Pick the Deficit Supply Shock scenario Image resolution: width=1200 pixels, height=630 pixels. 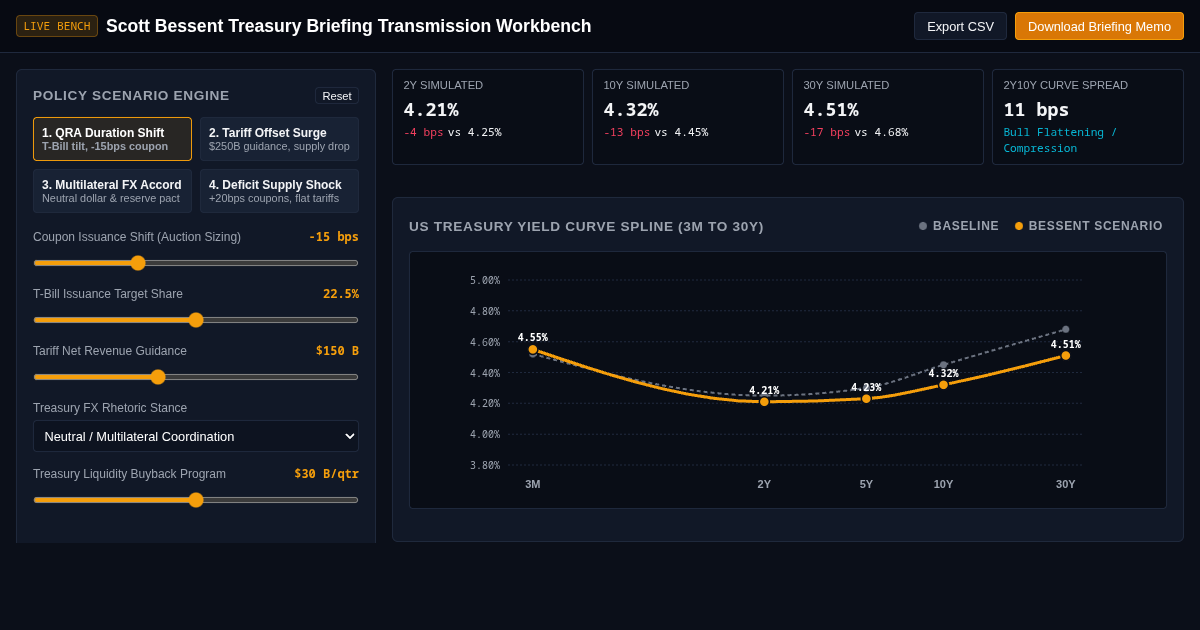coord(279,191)
